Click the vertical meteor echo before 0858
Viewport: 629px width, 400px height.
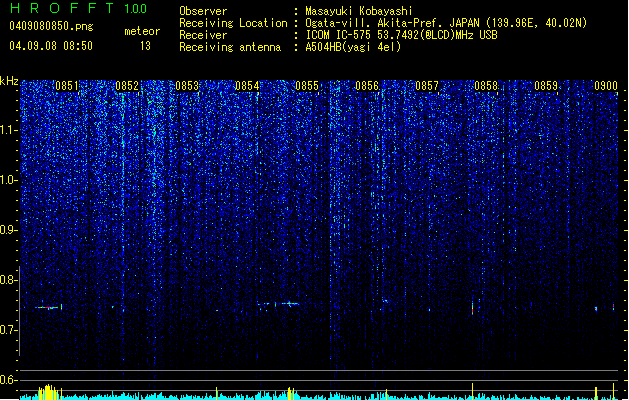473,307
